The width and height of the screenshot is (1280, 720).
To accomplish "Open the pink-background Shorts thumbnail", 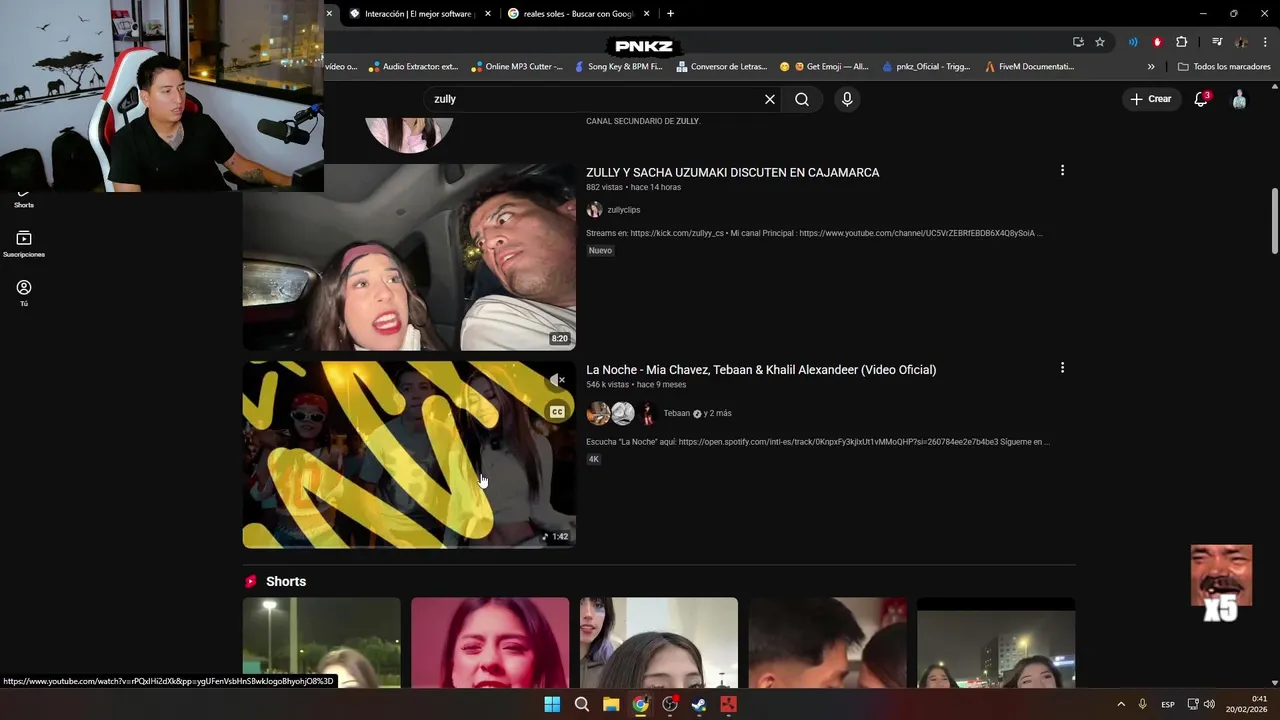I will point(490,643).
